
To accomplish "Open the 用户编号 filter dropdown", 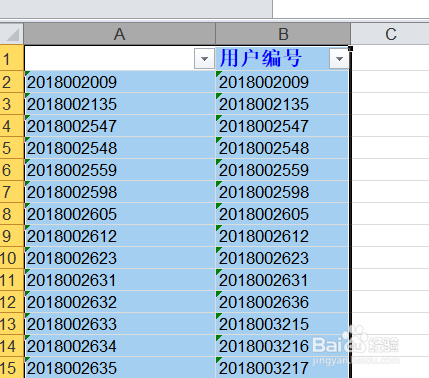I will pyautogui.click(x=339, y=59).
